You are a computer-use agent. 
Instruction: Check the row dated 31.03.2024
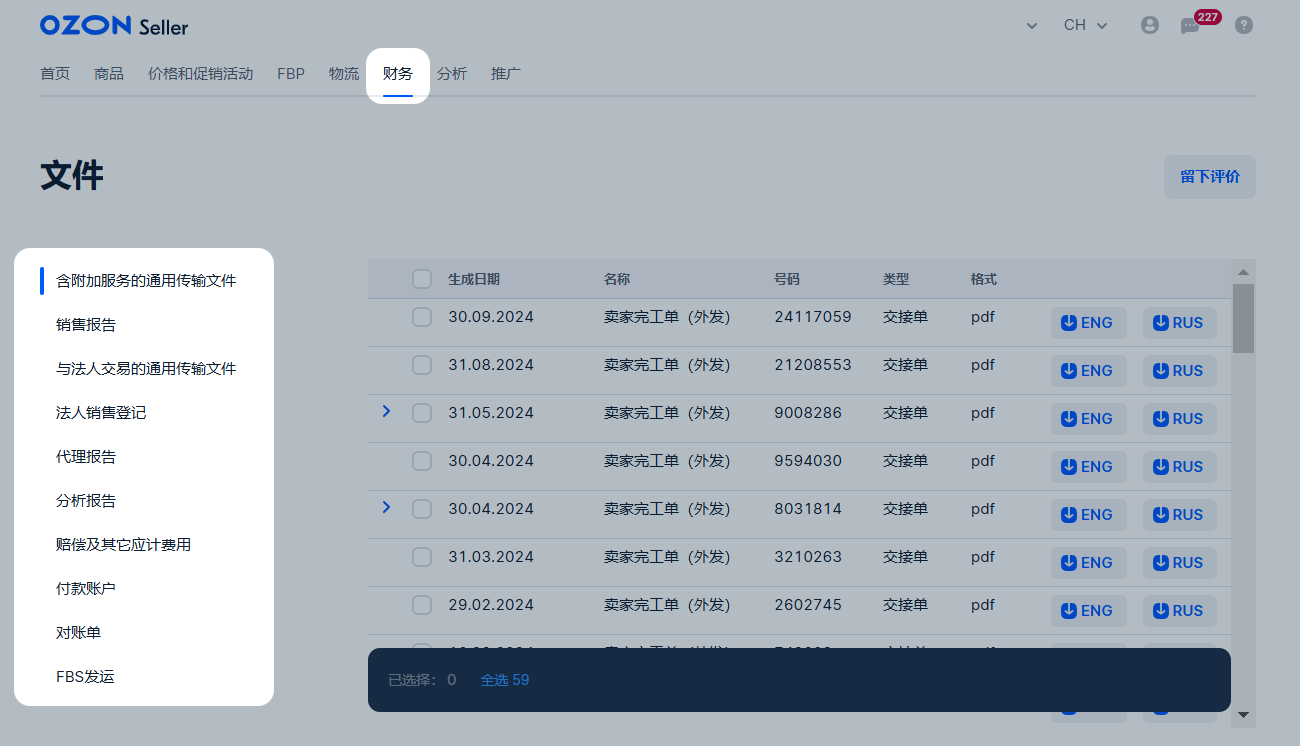tap(422, 557)
